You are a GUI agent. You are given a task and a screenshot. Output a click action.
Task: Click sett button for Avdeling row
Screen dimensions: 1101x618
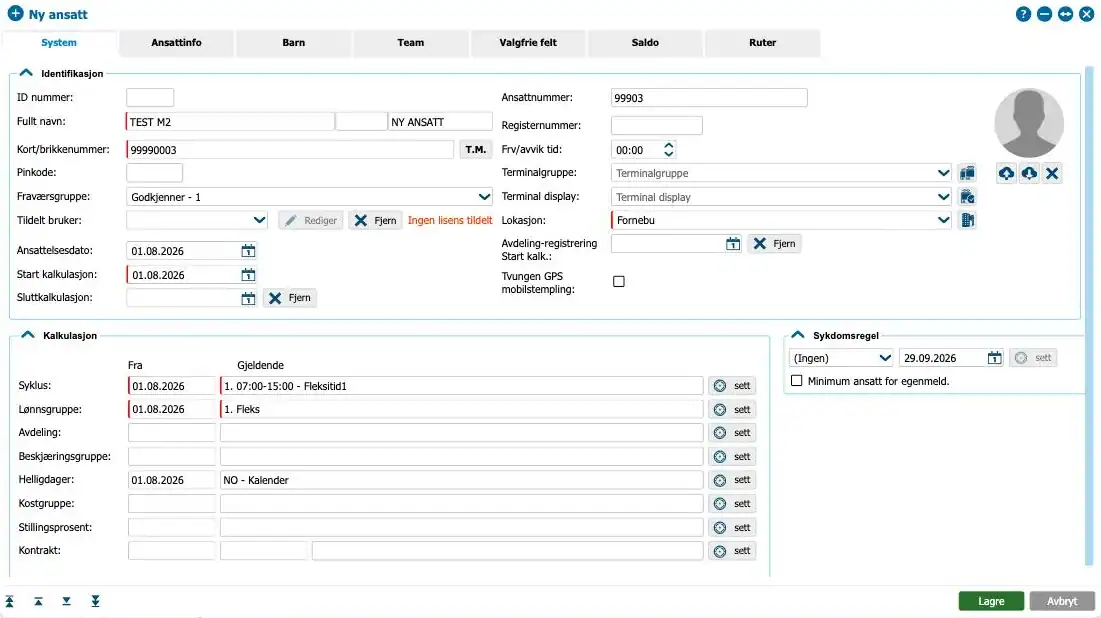tap(732, 433)
